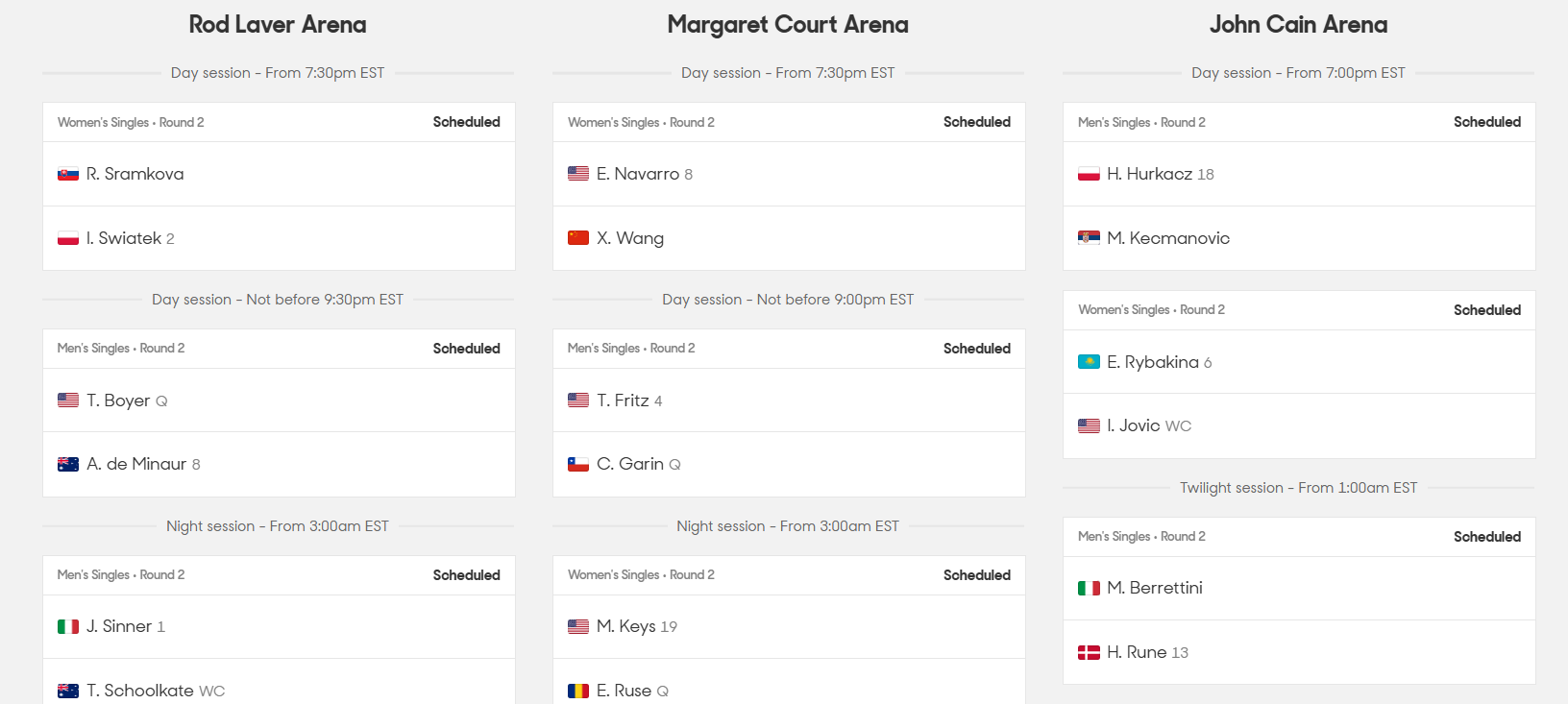Click the Romania flag next to E. Ruse
The image size is (1568, 704).
tap(578, 691)
